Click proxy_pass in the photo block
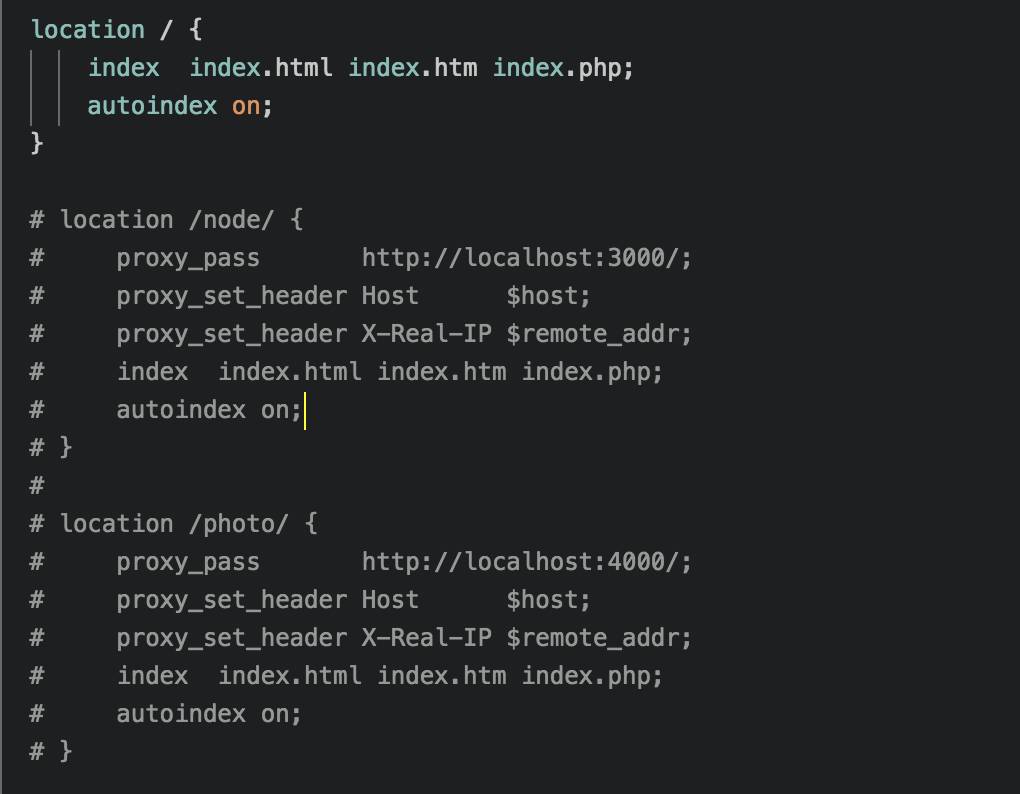This screenshot has height=794, width=1020. pos(188,561)
